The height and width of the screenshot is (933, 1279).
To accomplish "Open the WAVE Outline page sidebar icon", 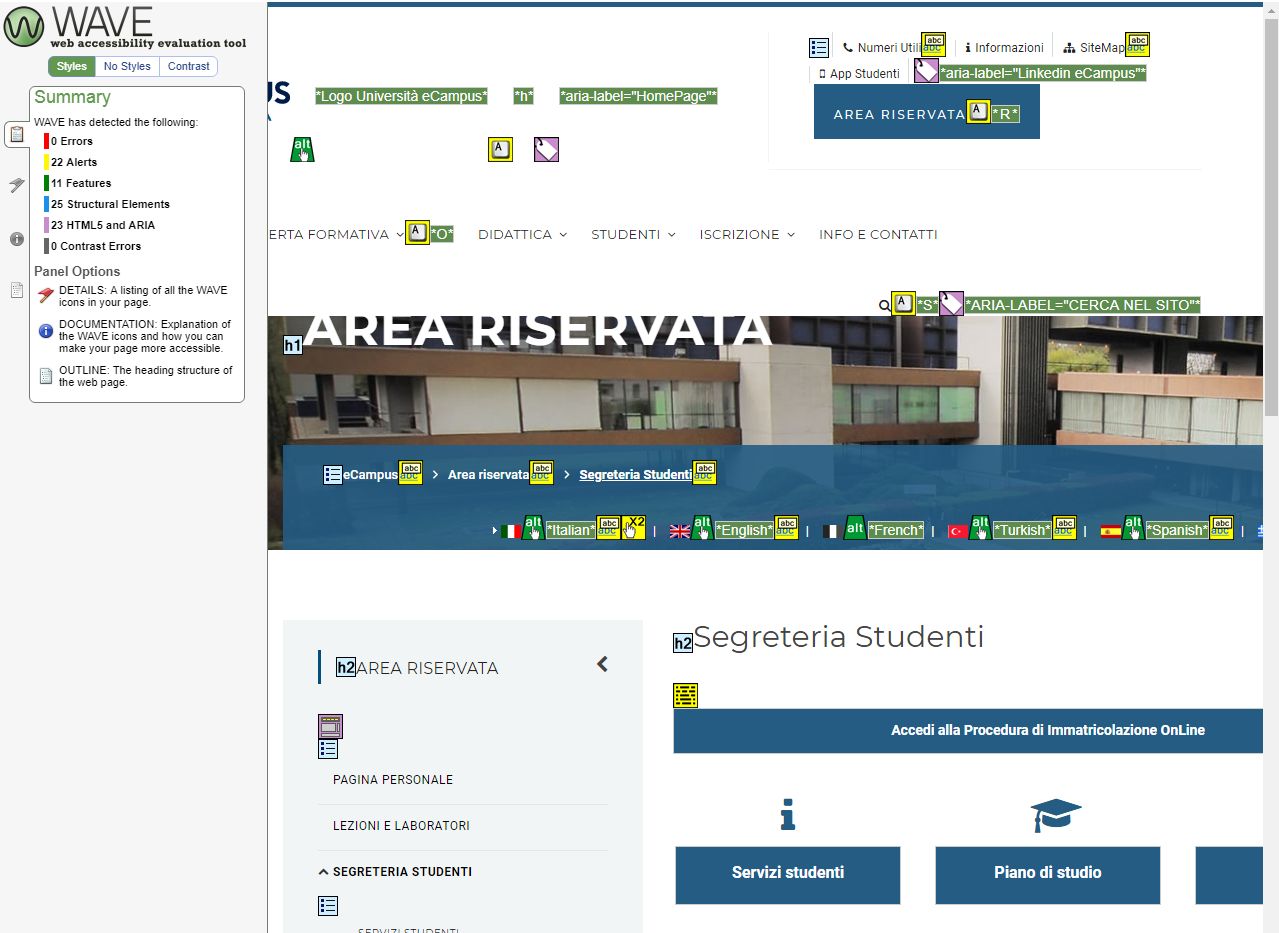I will (x=17, y=291).
